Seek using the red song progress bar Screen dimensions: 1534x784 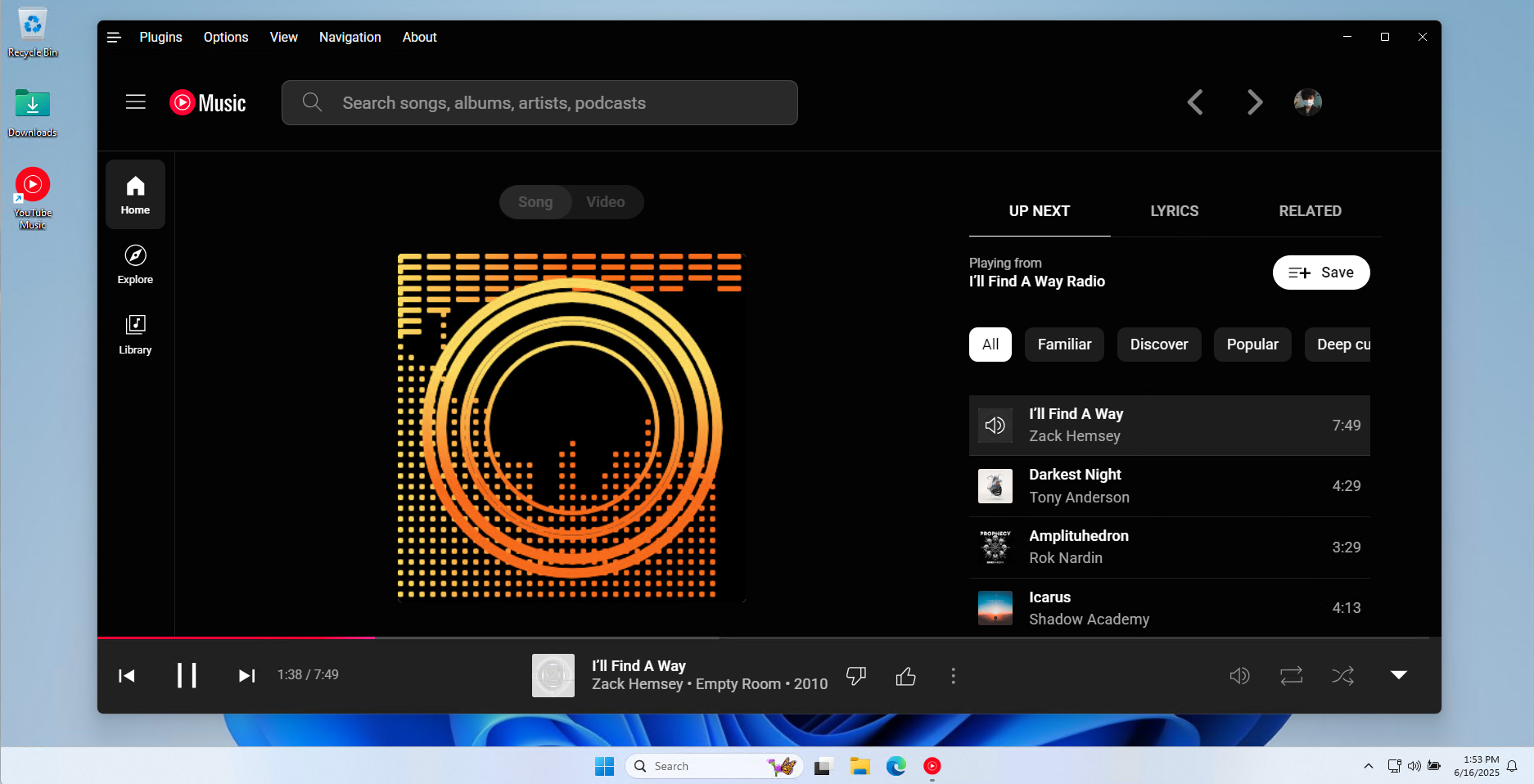(x=491, y=638)
